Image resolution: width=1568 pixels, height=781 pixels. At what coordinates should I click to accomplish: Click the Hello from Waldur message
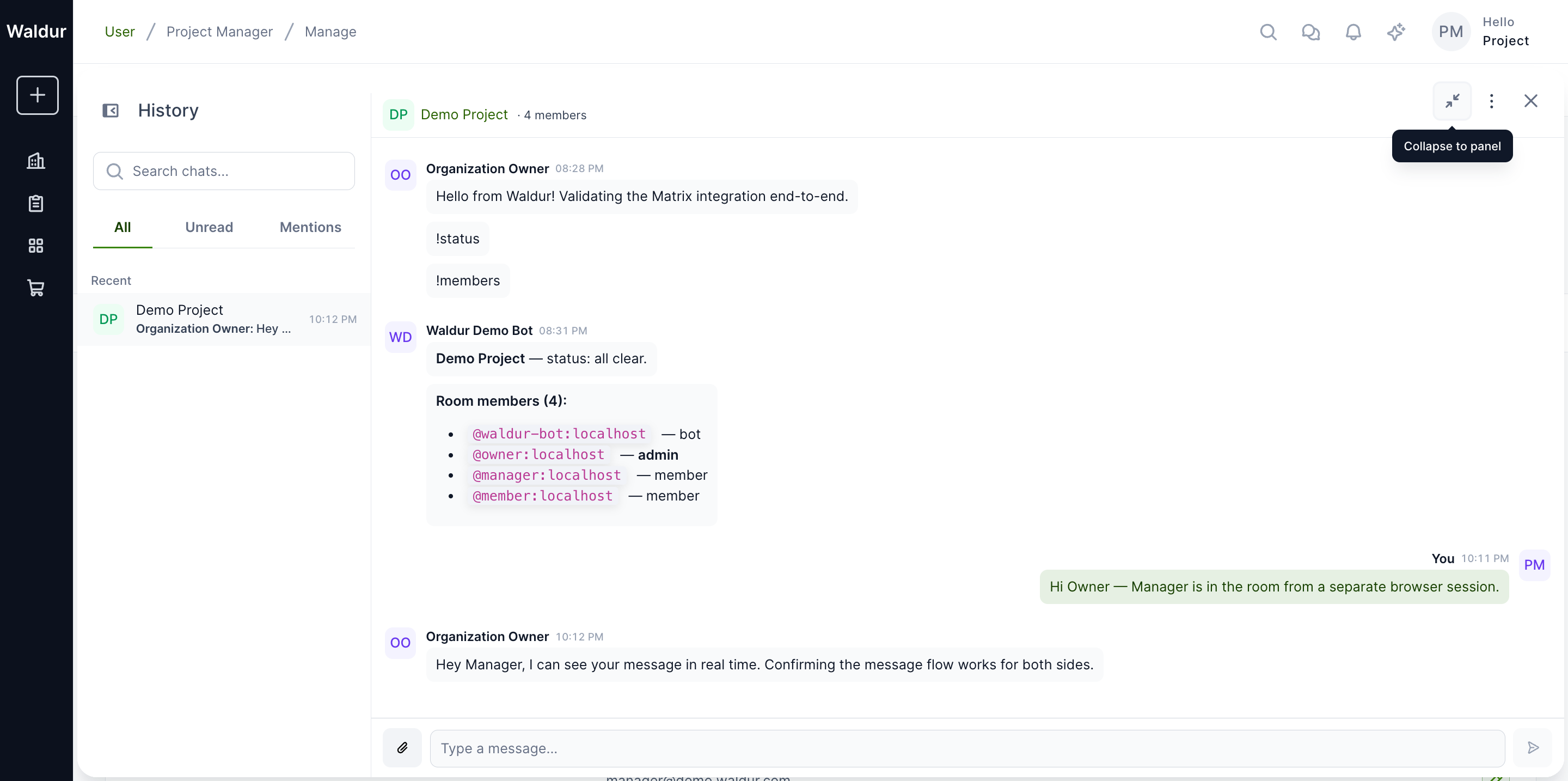641,197
